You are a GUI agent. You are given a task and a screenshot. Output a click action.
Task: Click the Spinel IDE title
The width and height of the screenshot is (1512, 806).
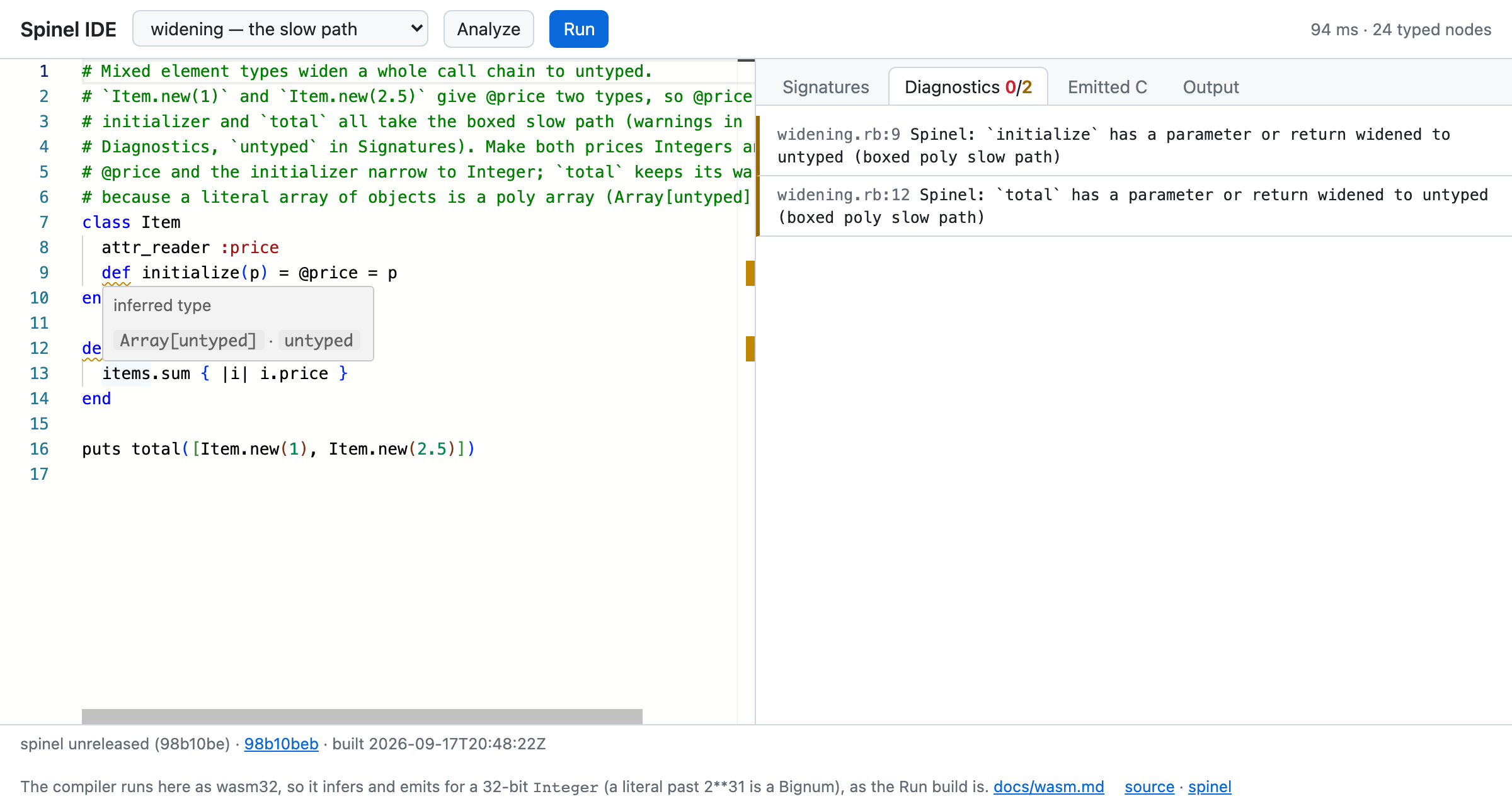click(x=68, y=29)
